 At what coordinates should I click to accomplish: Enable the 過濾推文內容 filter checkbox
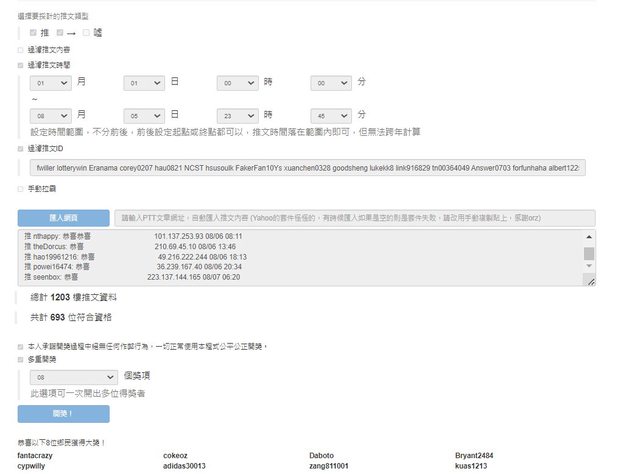point(19,50)
